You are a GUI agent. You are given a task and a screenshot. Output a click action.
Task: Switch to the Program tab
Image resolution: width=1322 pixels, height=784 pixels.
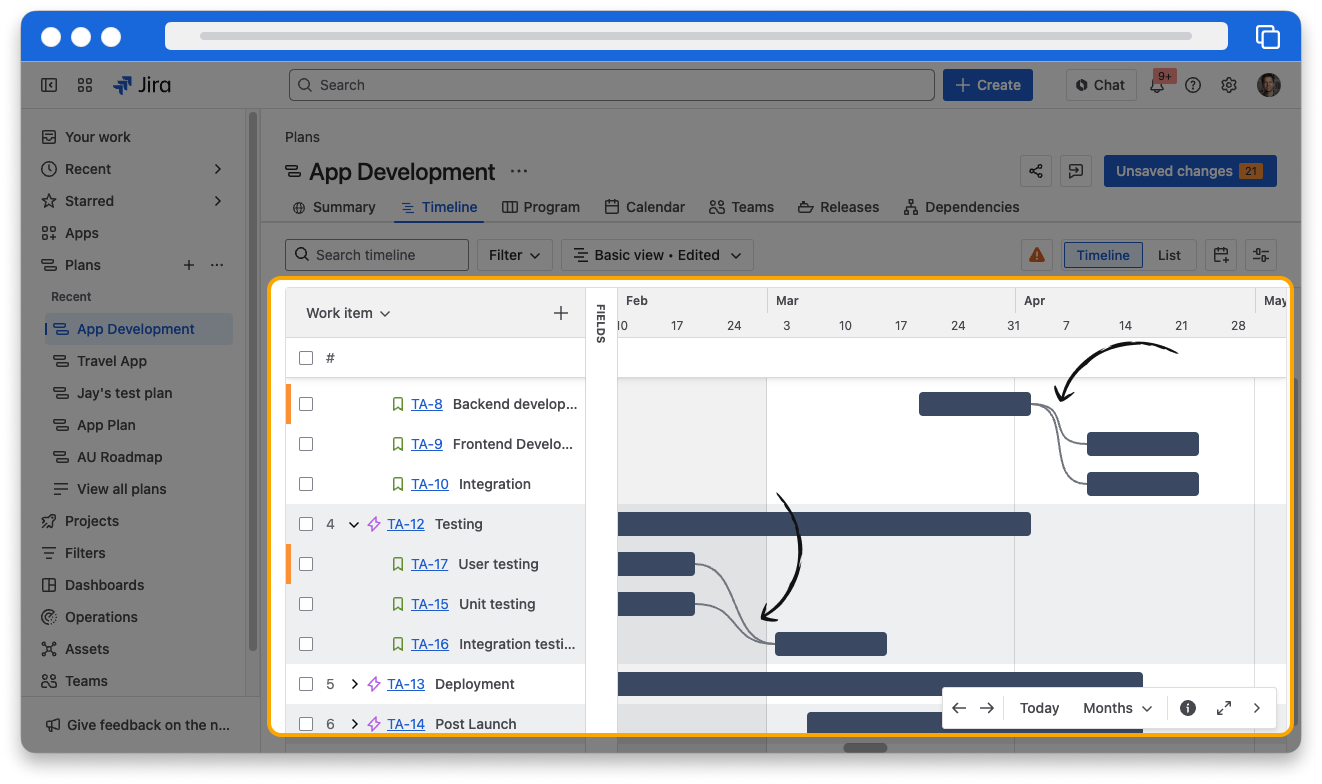pos(541,207)
